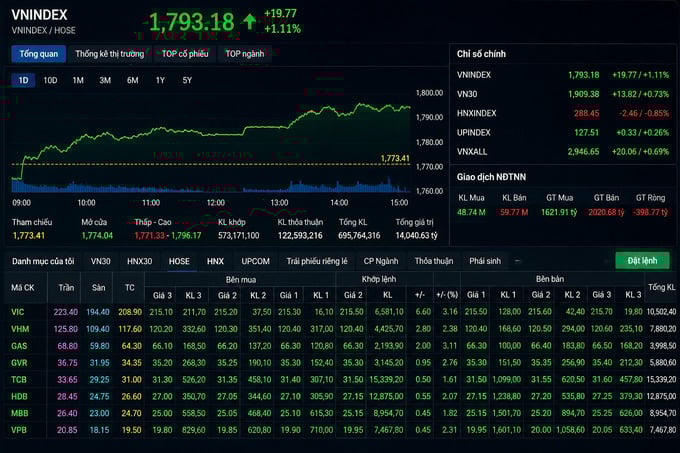Click the Sàn column header
680x453 pixels.
pyautogui.click(x=98, y=287)
